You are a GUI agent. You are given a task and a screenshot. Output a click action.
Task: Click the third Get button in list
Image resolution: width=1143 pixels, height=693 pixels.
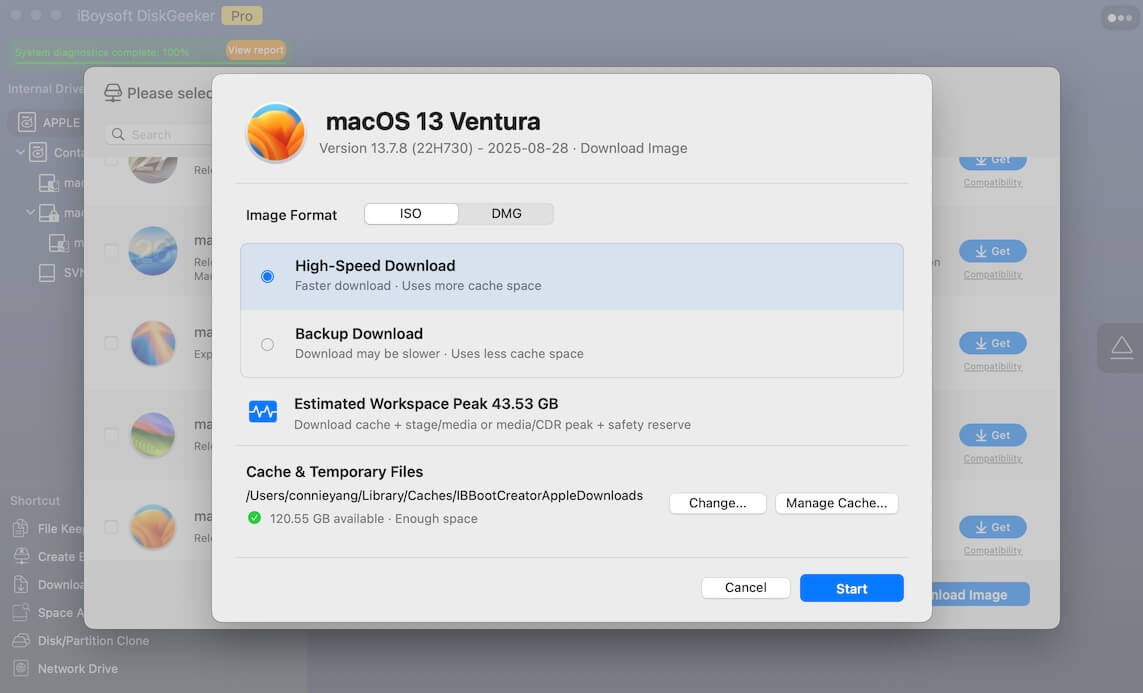(992, 342)
